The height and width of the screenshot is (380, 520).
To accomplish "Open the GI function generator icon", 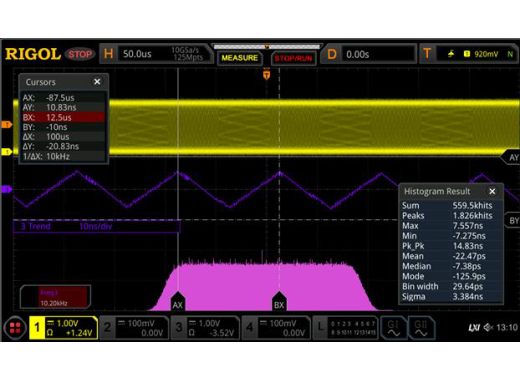I will coord(393,328).
